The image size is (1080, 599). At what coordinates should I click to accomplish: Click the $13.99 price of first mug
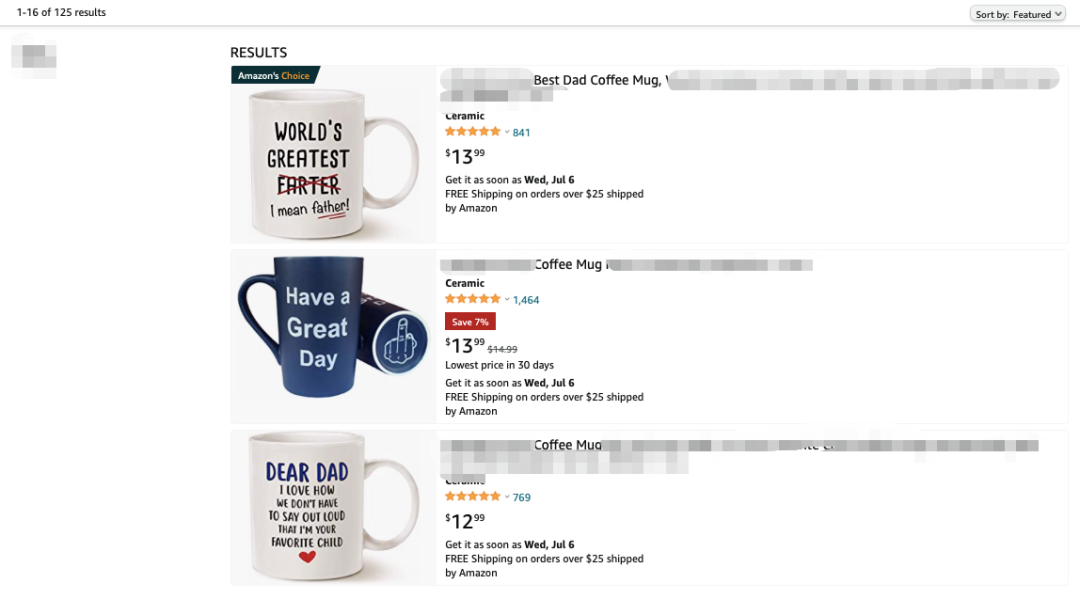(x=465, y=155)
